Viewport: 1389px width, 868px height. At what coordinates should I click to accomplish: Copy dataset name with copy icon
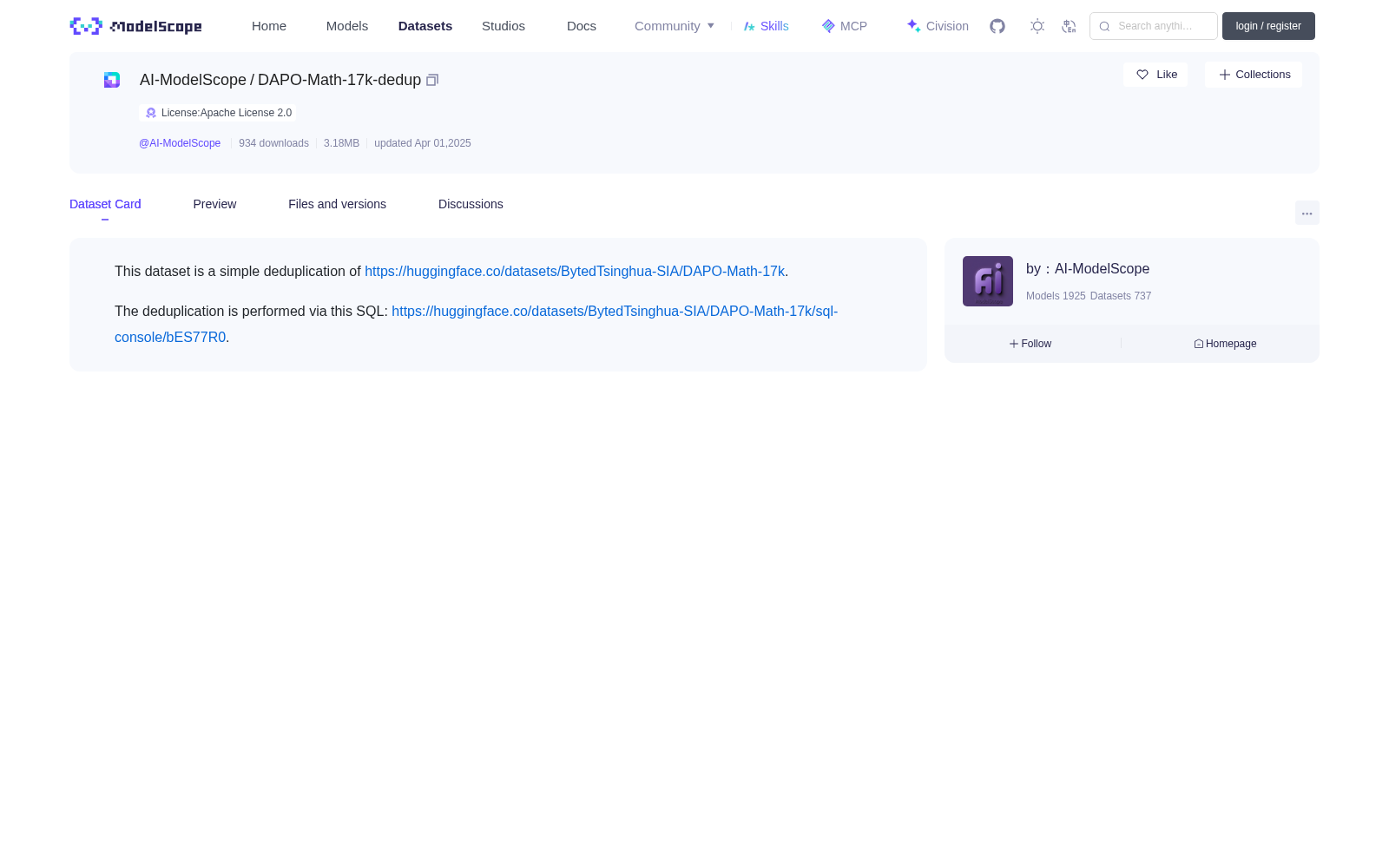point(432,80)
